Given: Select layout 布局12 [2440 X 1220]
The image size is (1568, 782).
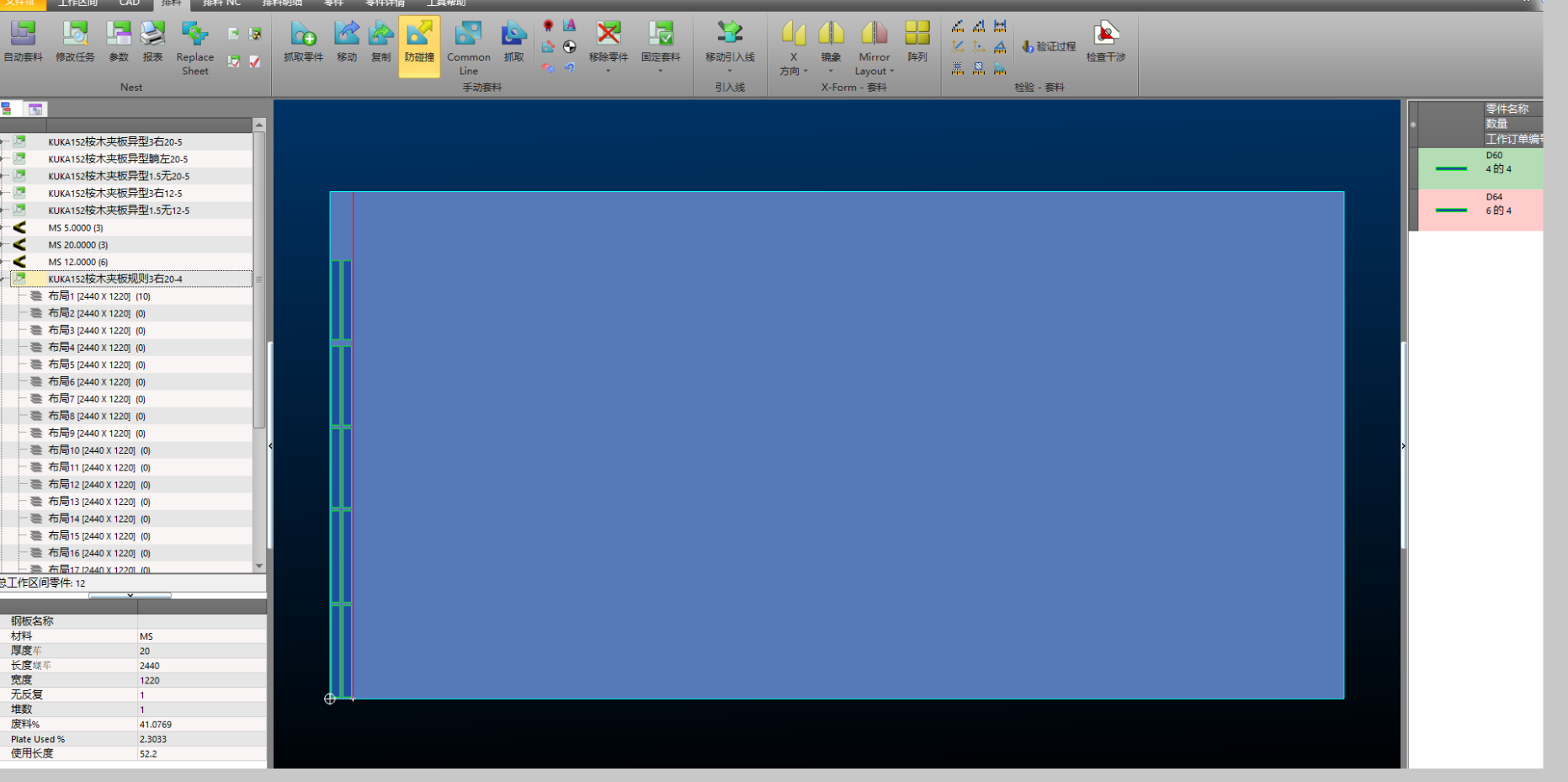Looking at the screenshot, I should pos(98,485).
